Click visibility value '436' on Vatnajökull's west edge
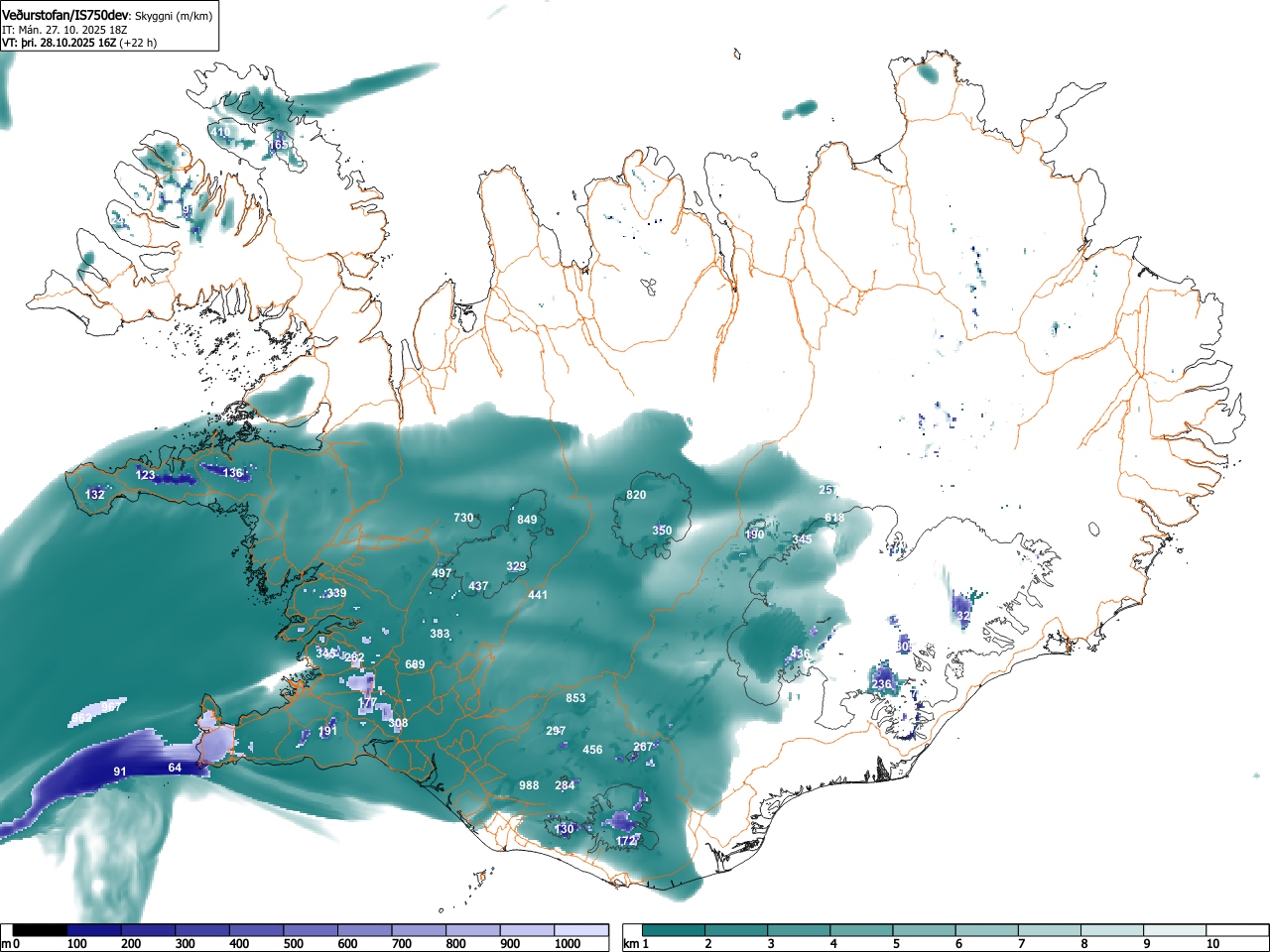This screenshot has width=1270, height=952. (x=799, y=654)
